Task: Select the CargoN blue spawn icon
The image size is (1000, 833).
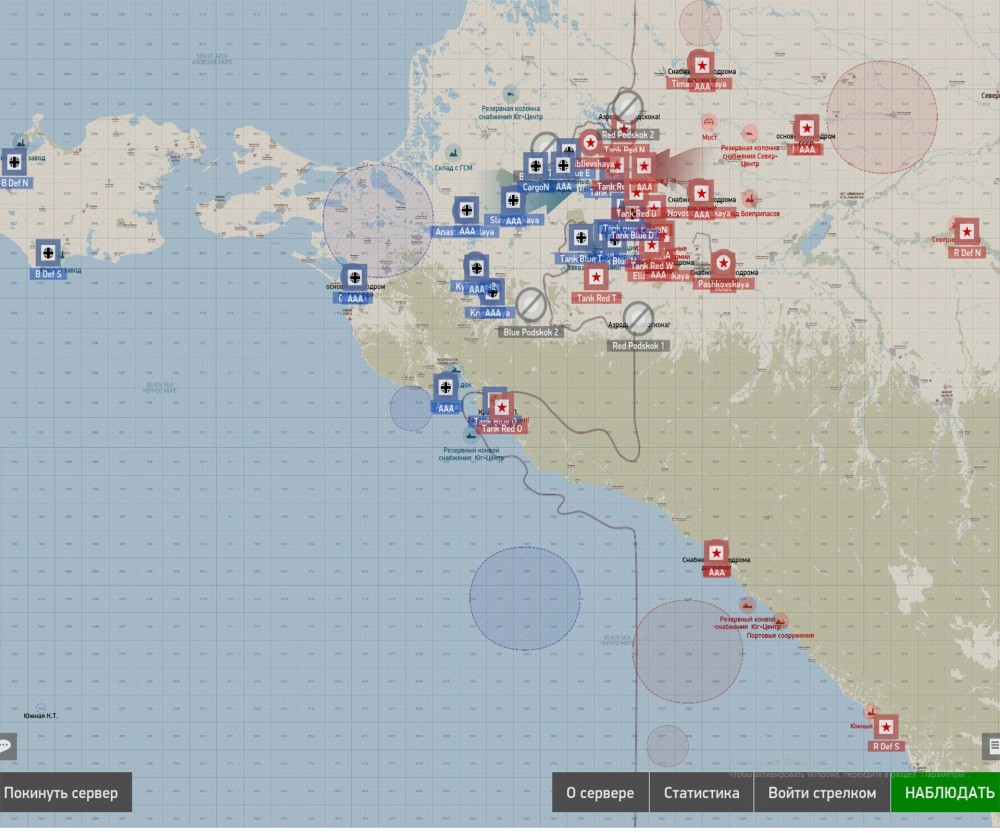Action: 536,166
